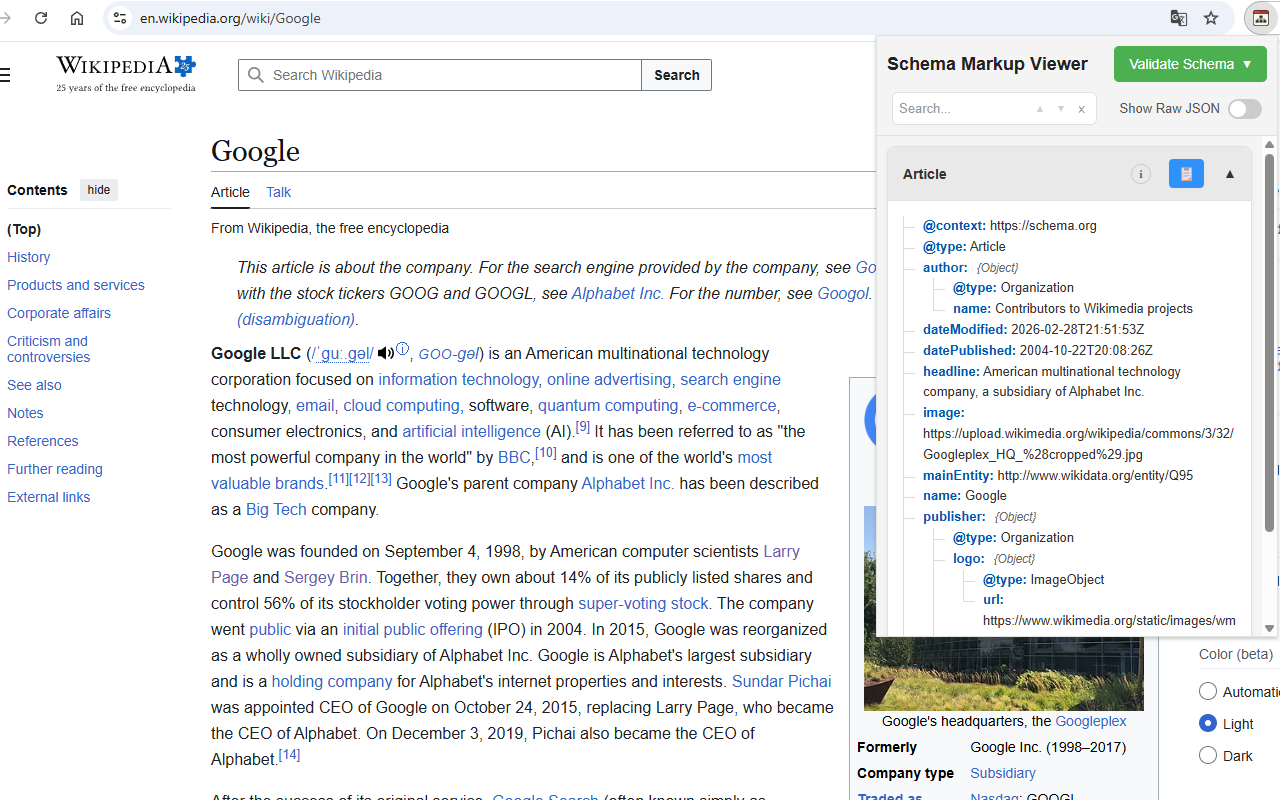Play the Google pronunciation audio speaker icon
Image resolution: width=1280 pixels, height=800 pixels.
[386, 353]
